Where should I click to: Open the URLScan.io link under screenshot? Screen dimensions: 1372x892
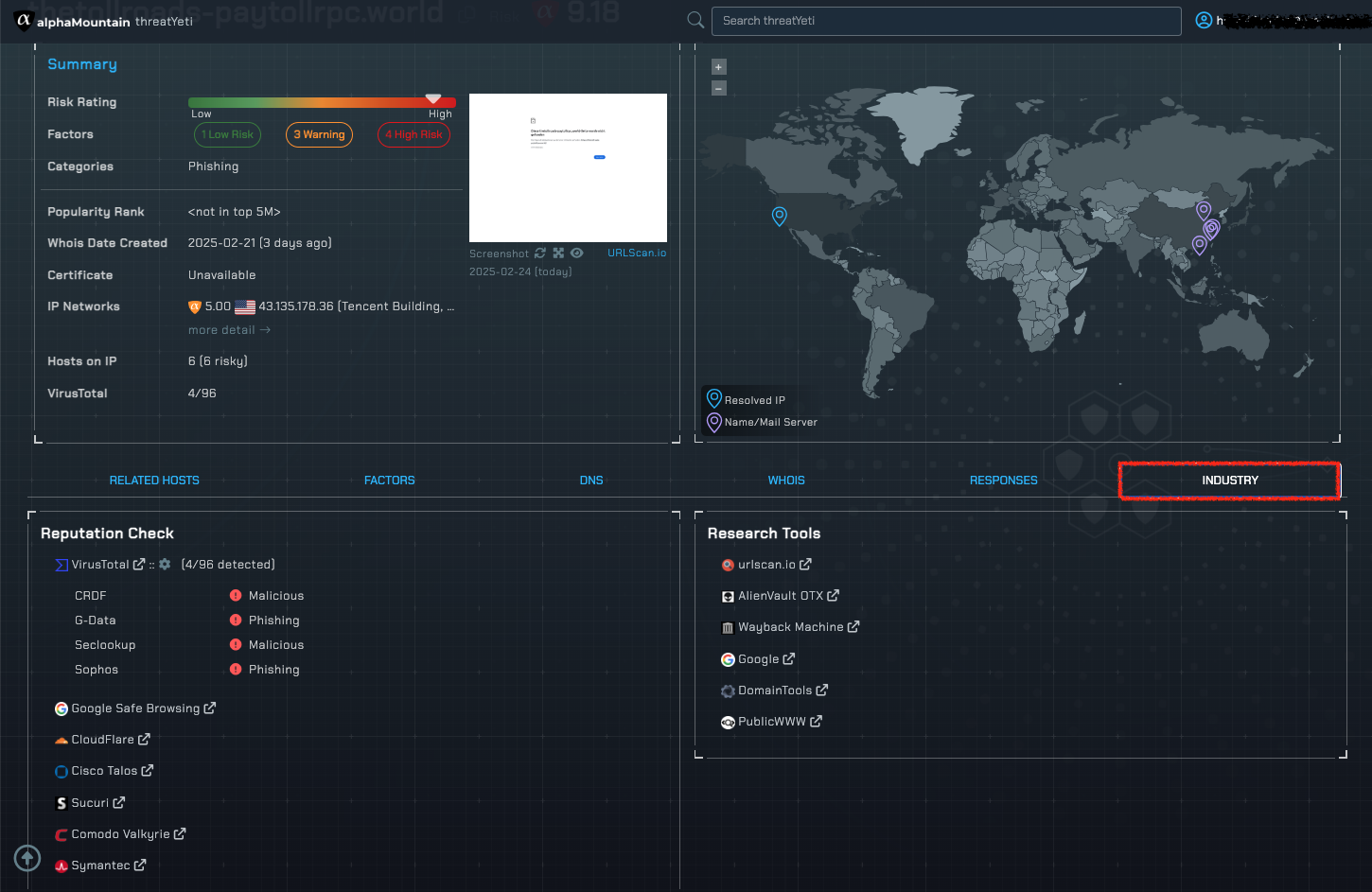point(637,253)
